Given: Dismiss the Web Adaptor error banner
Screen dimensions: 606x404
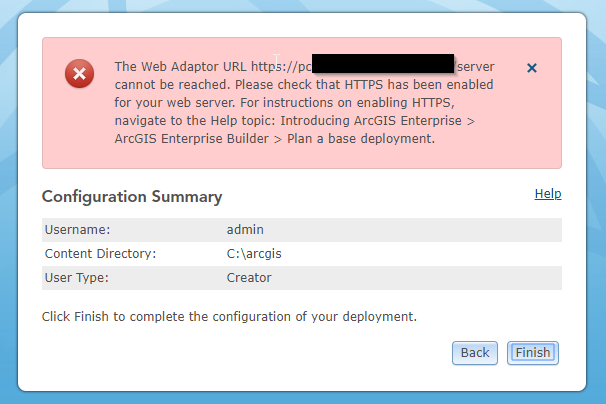Looking at the screenshot, I should pyautogui.click(x=532, y=68).
